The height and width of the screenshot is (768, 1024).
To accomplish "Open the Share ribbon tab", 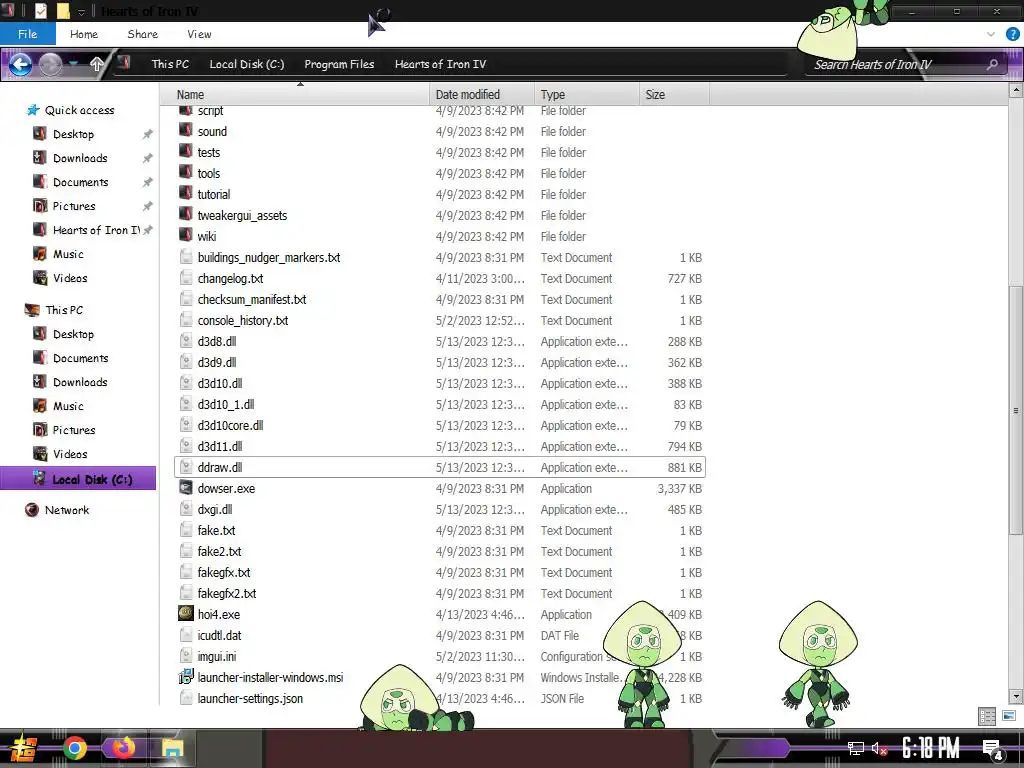I will [x=142, y=34].
